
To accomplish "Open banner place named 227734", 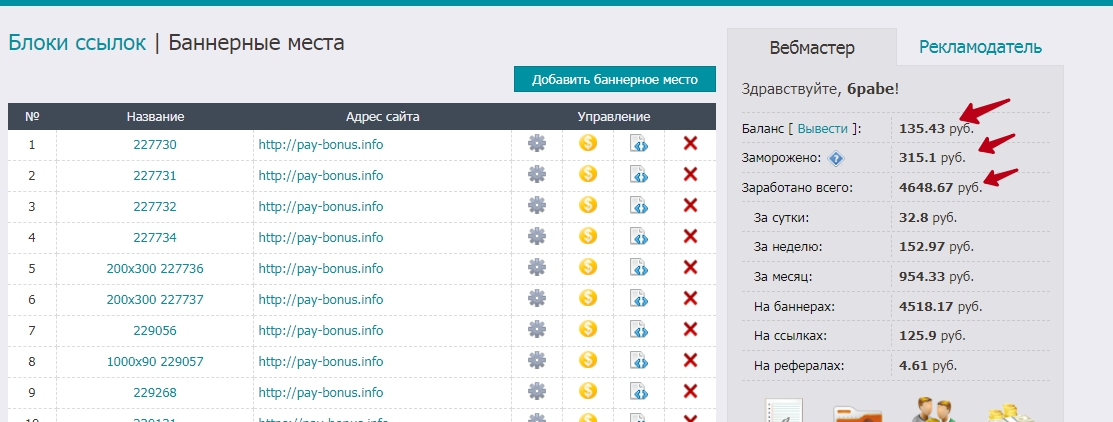I will coord(155,238).
